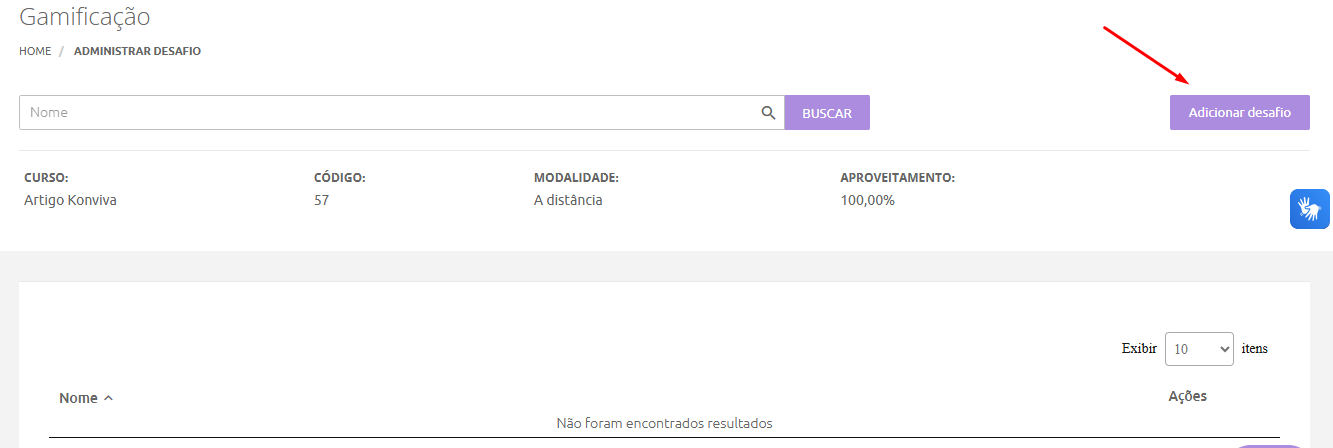Click the 100,00% aproveitamento value
This screenshot has width=1333, height=448.
coord(867,200)
